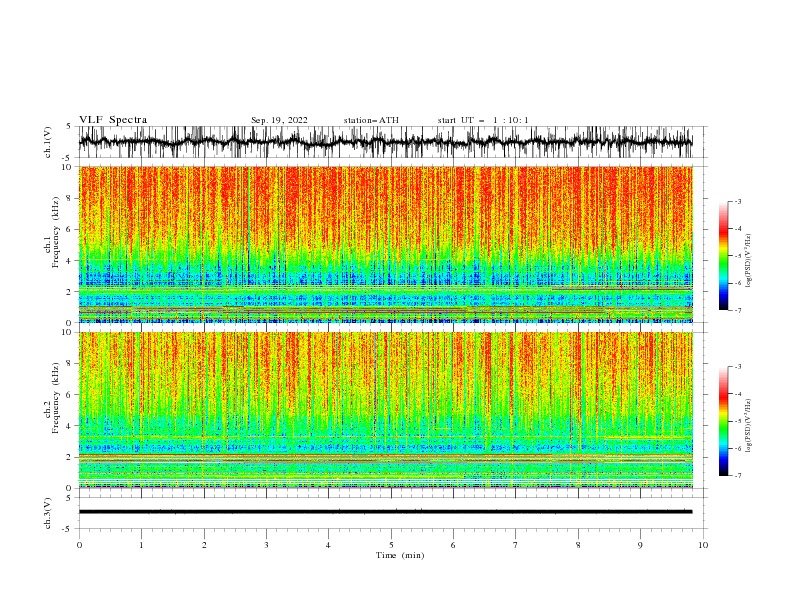Click time axis tick label "3"
The height and width of the screenshot is (612, 792).
point(266,545)
